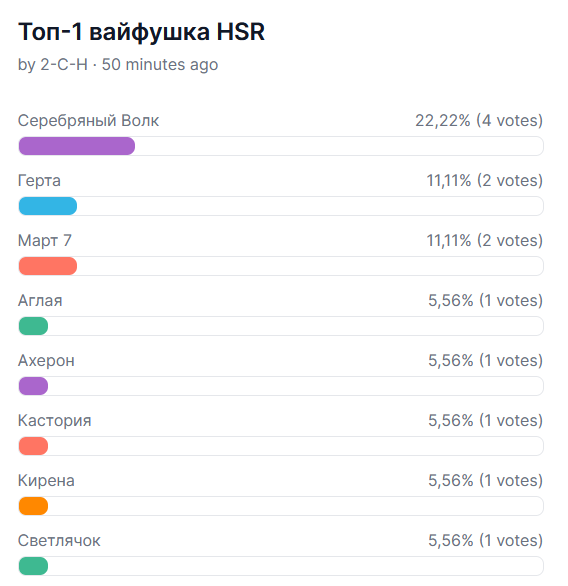Select the poll title Топ-1 вайфушка HSR
This screenshot has height=586, width=568.
click(x=141, y=31)
